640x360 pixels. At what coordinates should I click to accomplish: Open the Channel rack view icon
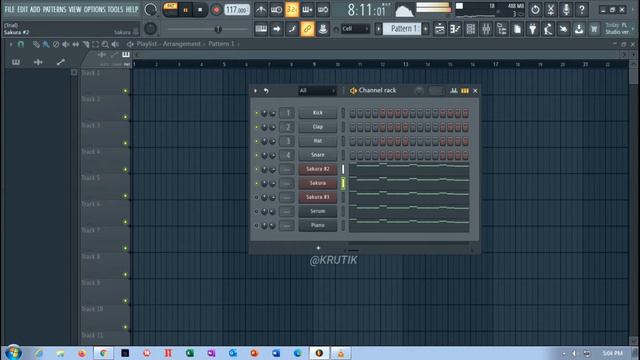click(471, 29)
